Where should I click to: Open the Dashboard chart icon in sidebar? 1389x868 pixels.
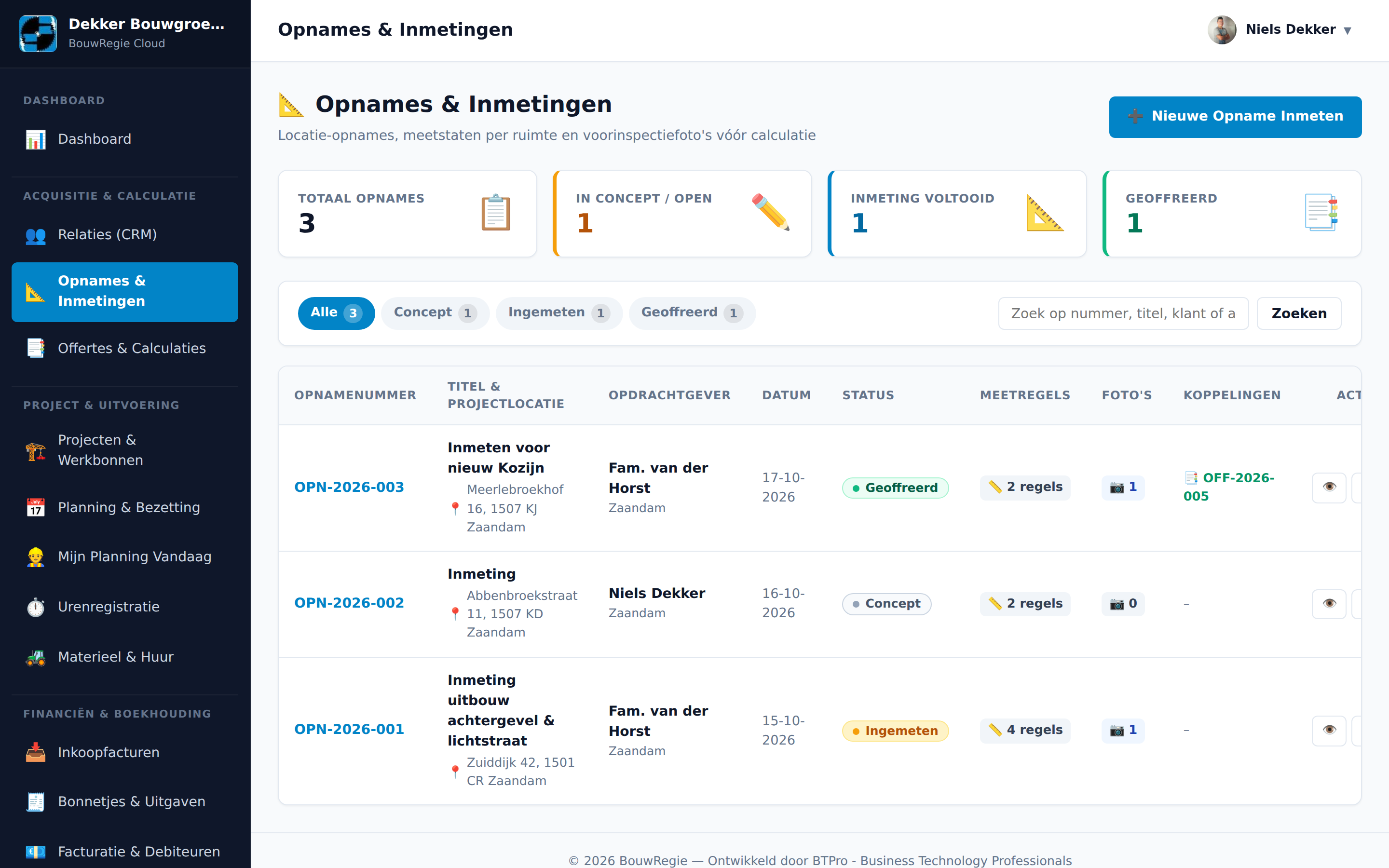36,139
